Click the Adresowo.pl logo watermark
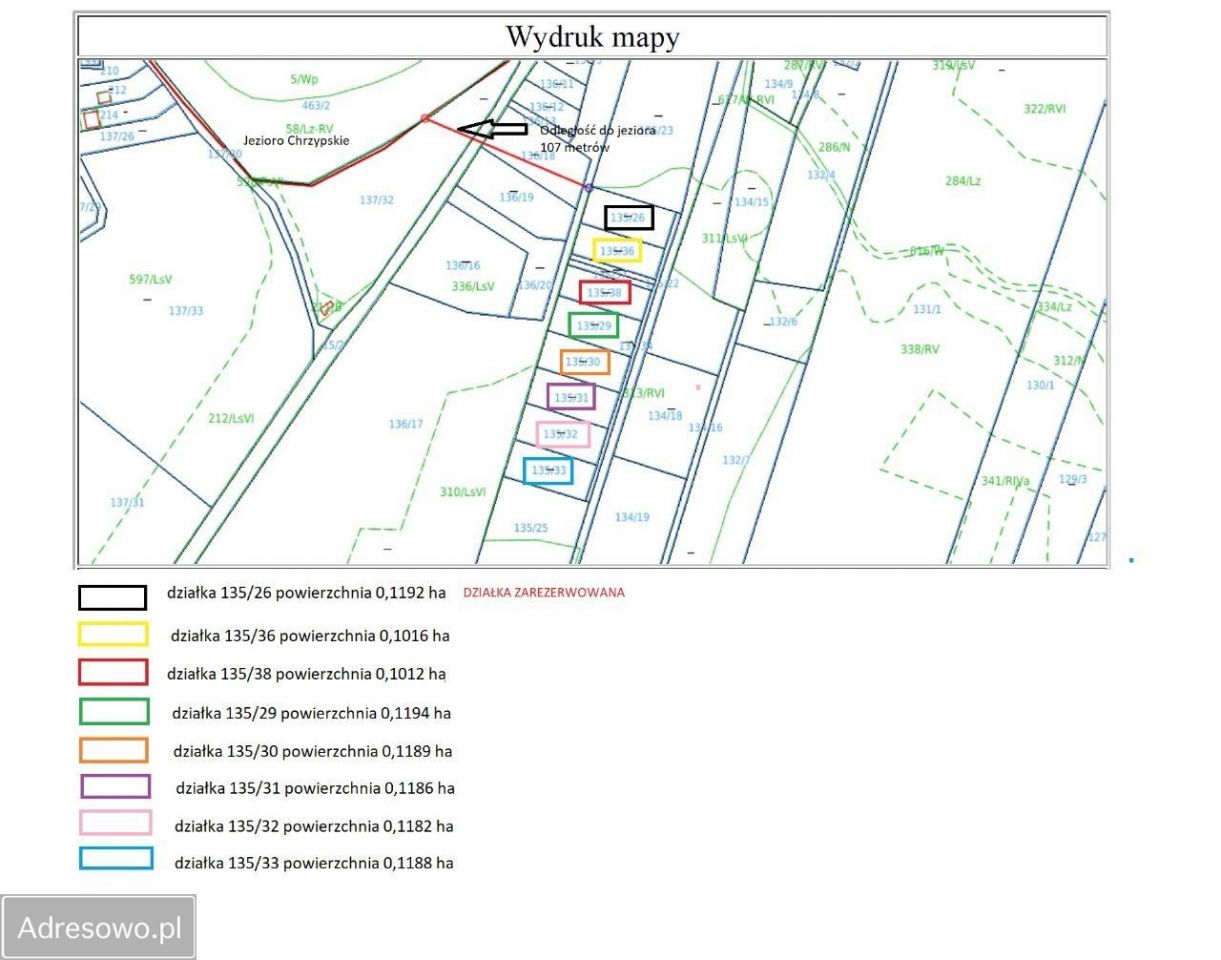The height and width of the screenshot is (960, 1221). click(x=99, y=927)
